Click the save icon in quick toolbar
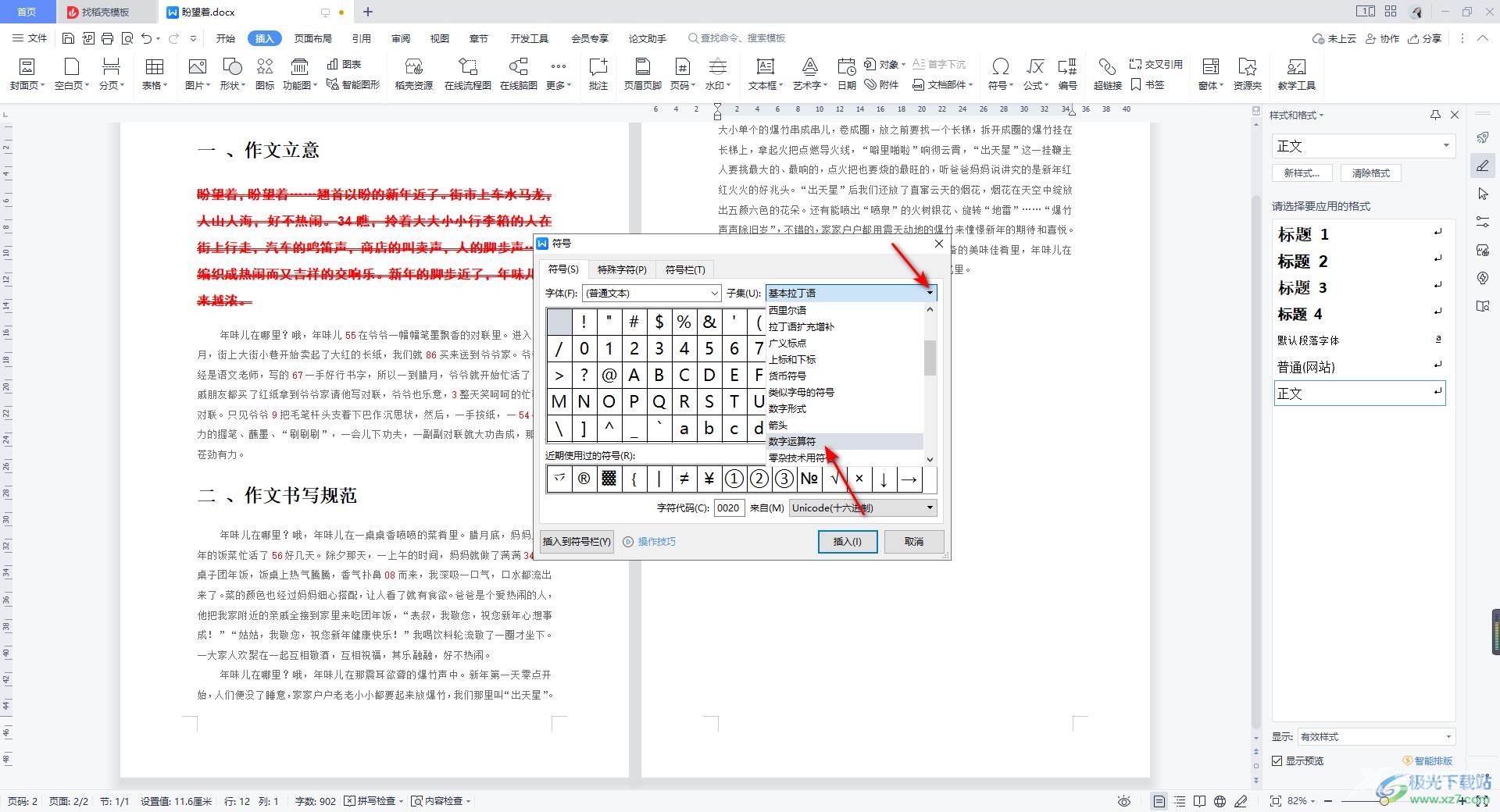Viewport: 1500px width, 812px height. (68, 38)
